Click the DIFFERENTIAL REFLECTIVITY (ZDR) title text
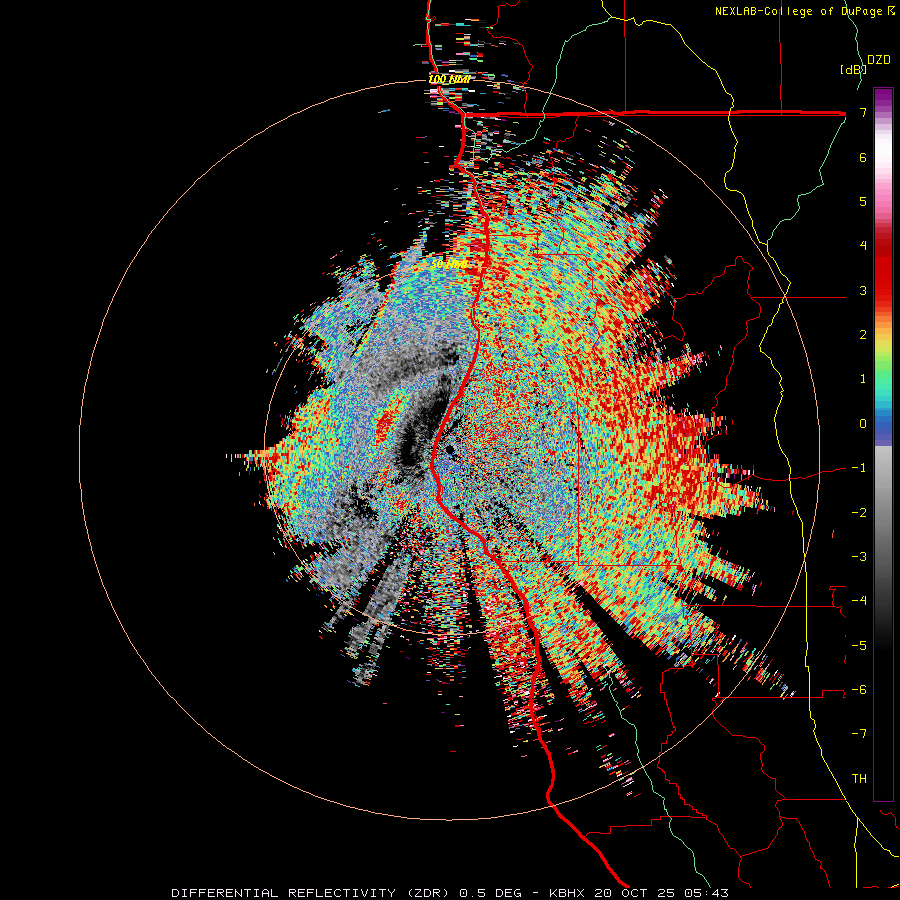 [x=312, y=893]
